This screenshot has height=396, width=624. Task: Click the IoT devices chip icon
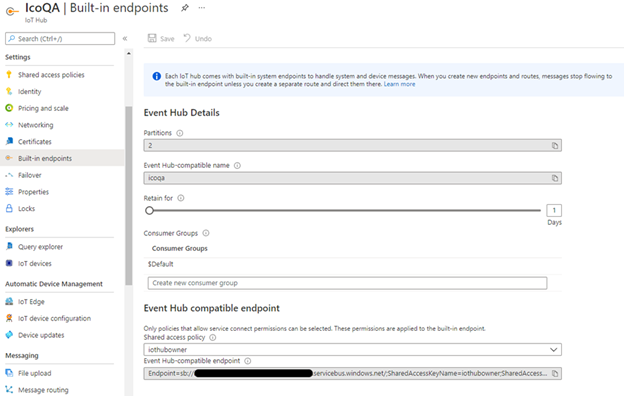[9, 263]
